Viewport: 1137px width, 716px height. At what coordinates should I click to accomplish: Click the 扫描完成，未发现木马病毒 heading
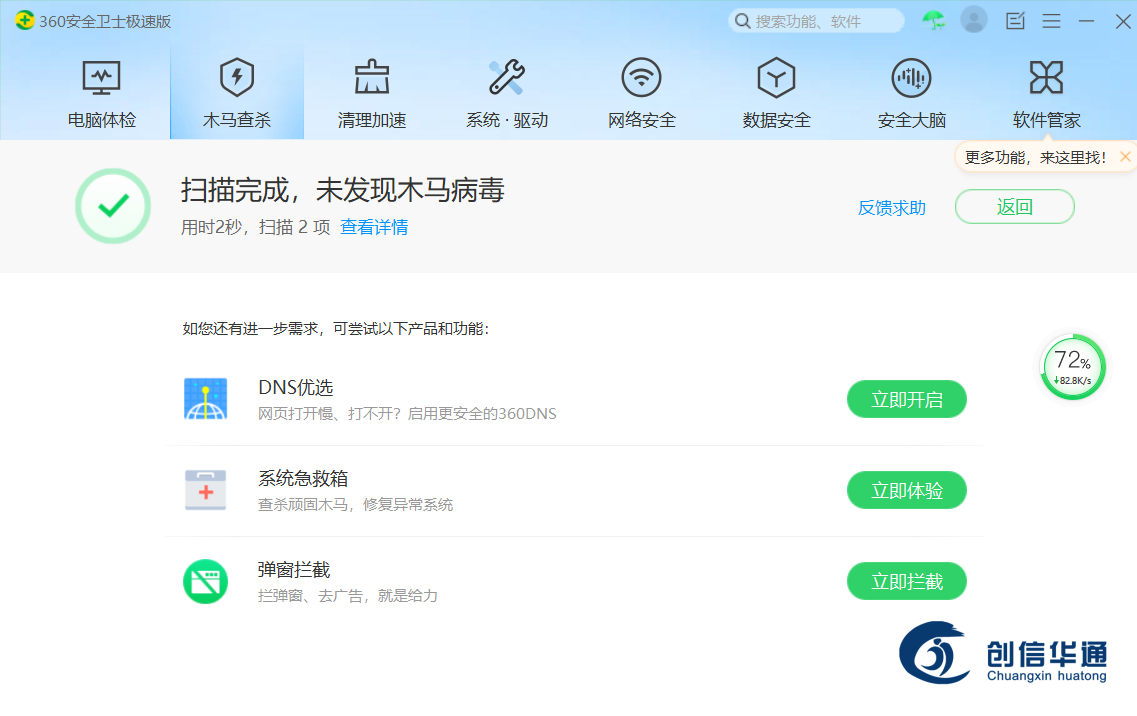[x=342, y=190]
